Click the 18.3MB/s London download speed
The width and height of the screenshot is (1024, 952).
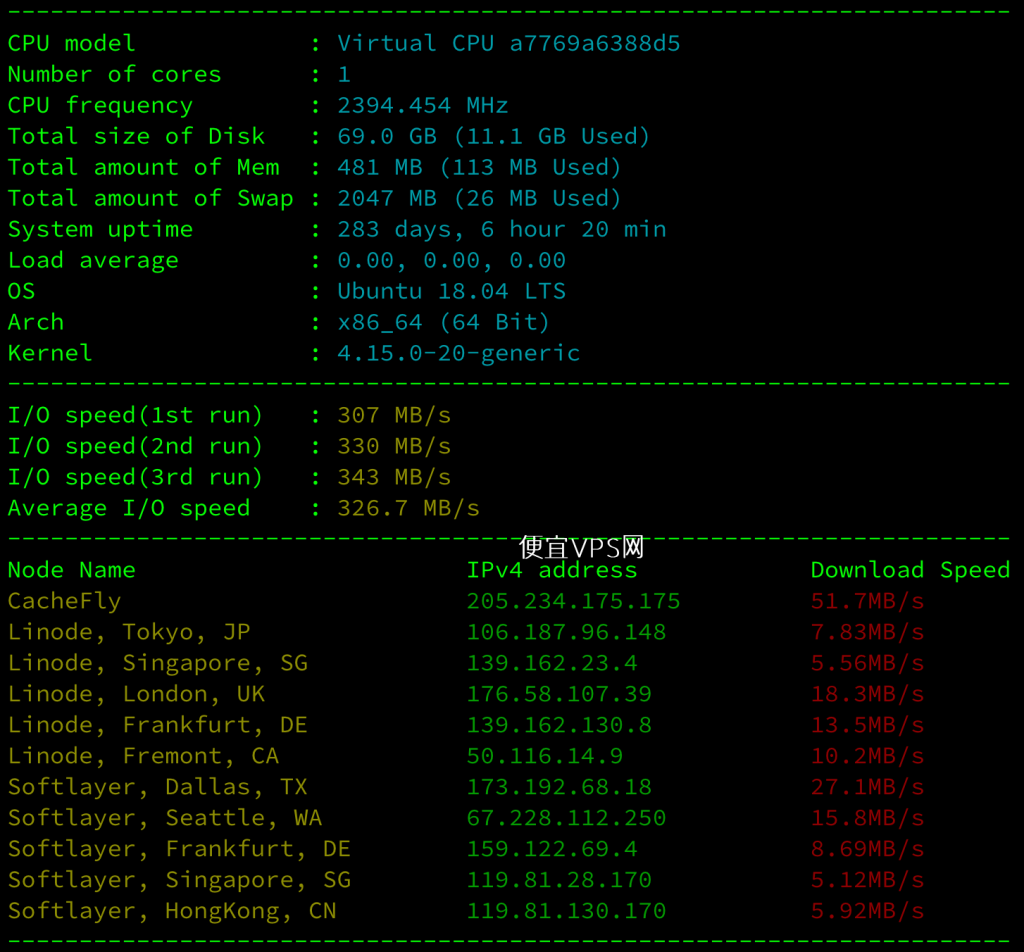(x=867, y=694)
